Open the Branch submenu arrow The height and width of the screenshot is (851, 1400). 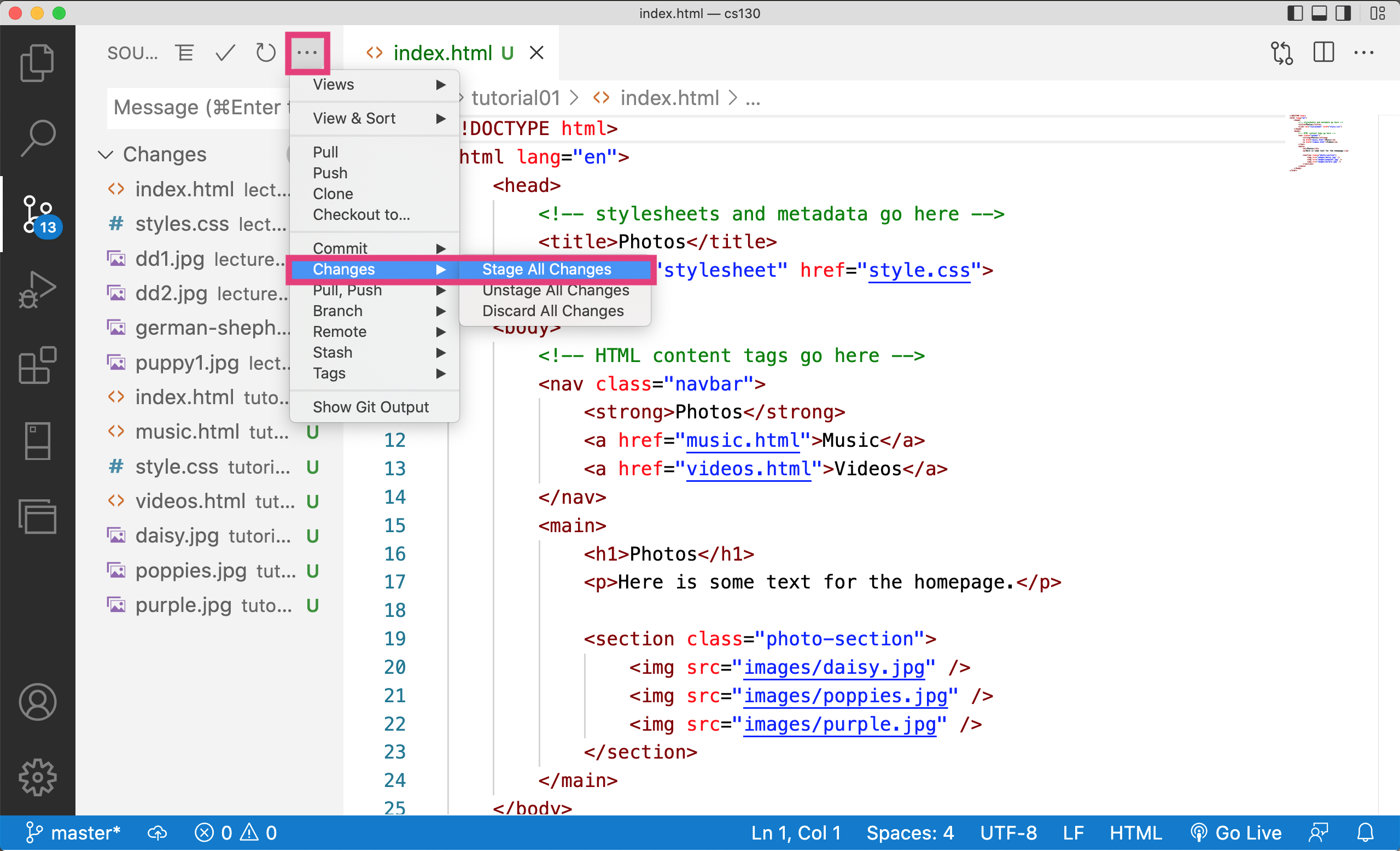click(x=441, y=311)
